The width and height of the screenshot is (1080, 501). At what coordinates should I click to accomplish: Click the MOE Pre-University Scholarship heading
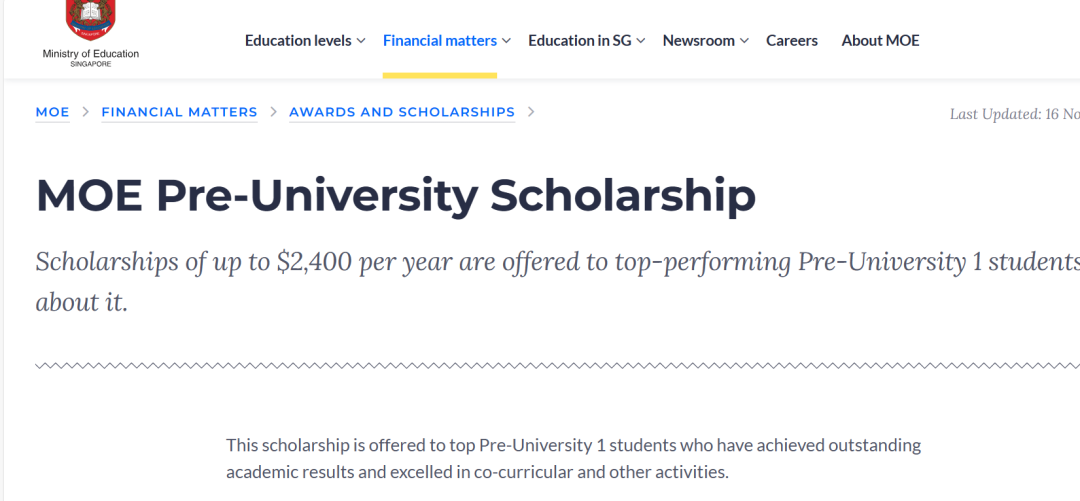[395, 196]
